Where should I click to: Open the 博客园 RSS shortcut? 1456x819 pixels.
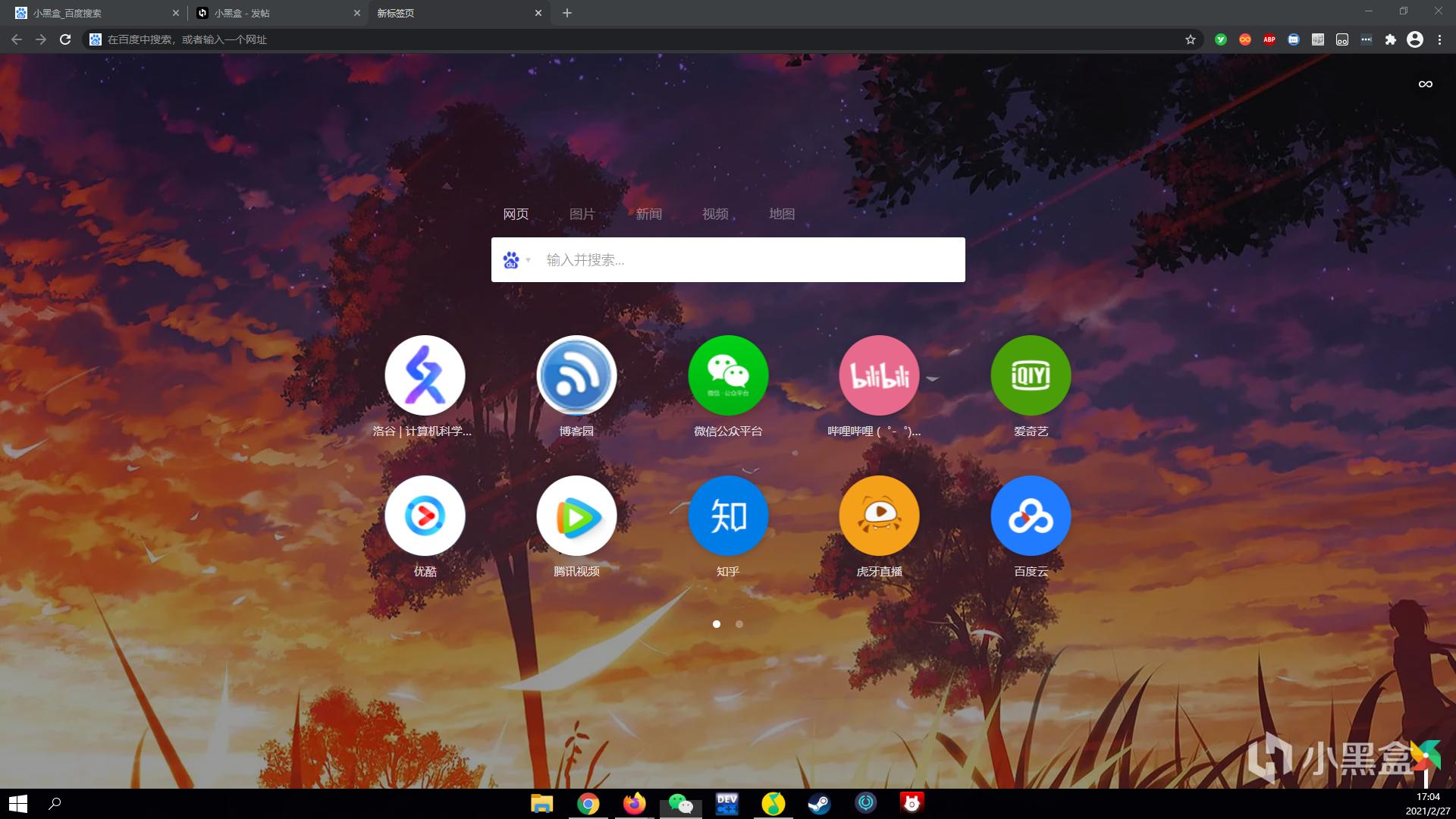tap(576, 375)
